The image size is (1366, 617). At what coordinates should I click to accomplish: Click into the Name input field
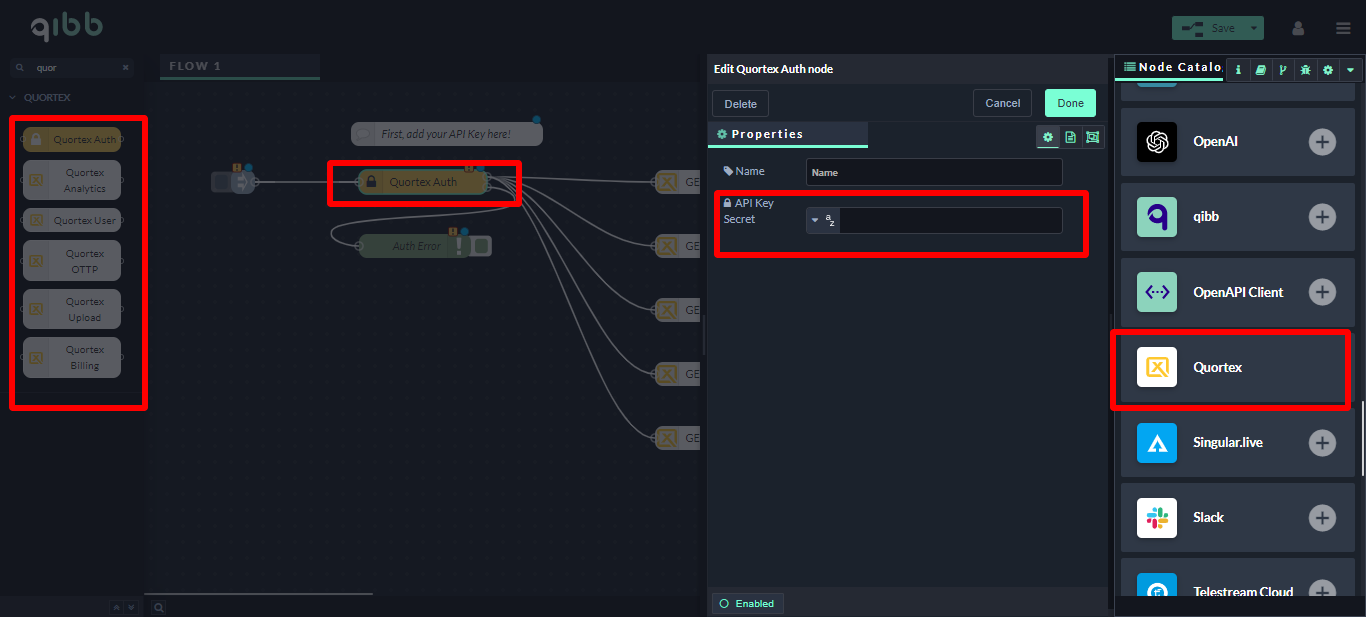tap(934, 172)
